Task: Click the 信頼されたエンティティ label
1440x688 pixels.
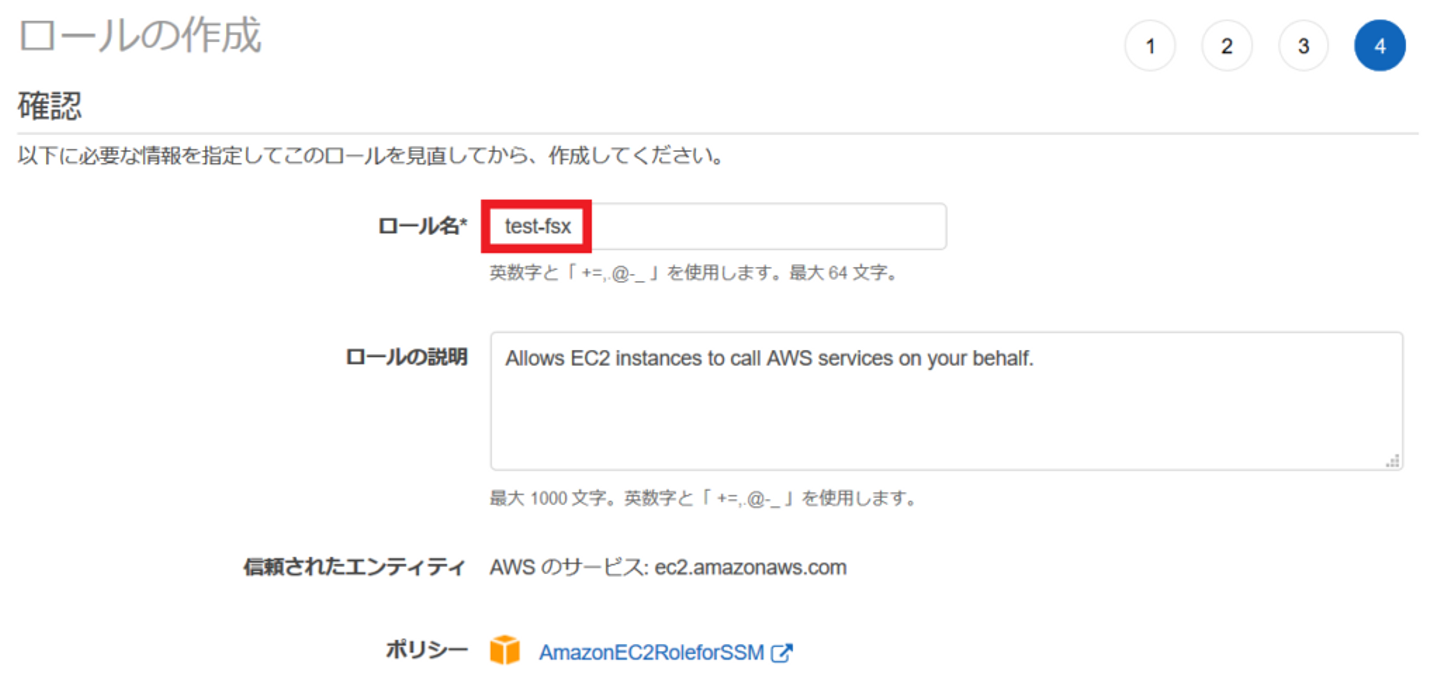Action: (x=355, y=568)
